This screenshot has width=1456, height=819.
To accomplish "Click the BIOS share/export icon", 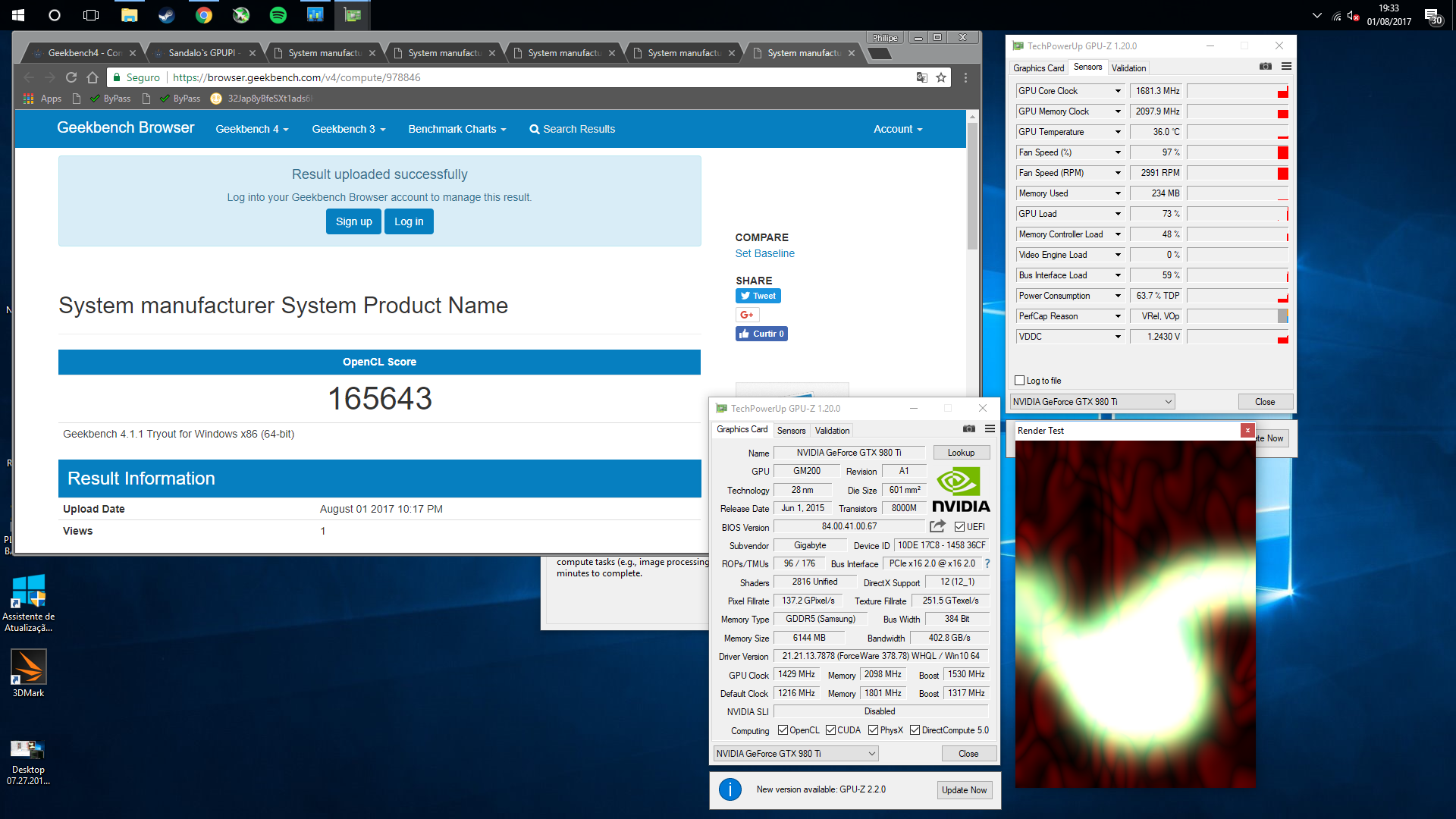I will point(938,526).
